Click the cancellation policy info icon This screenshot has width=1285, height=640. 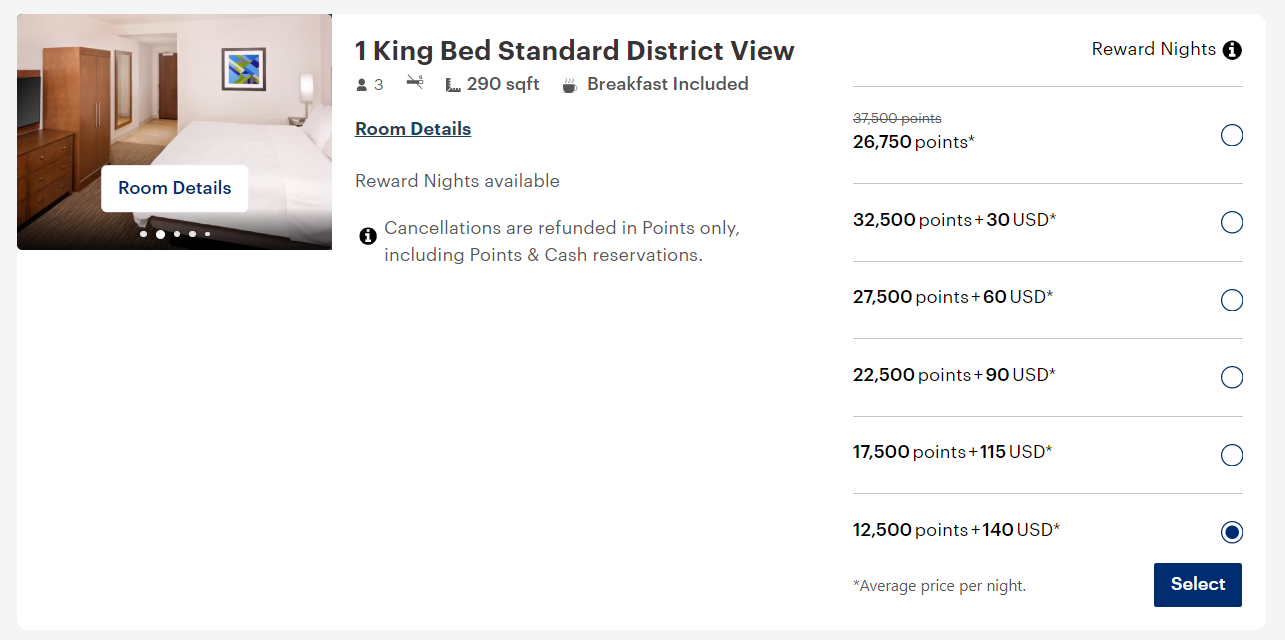[368, 236]
